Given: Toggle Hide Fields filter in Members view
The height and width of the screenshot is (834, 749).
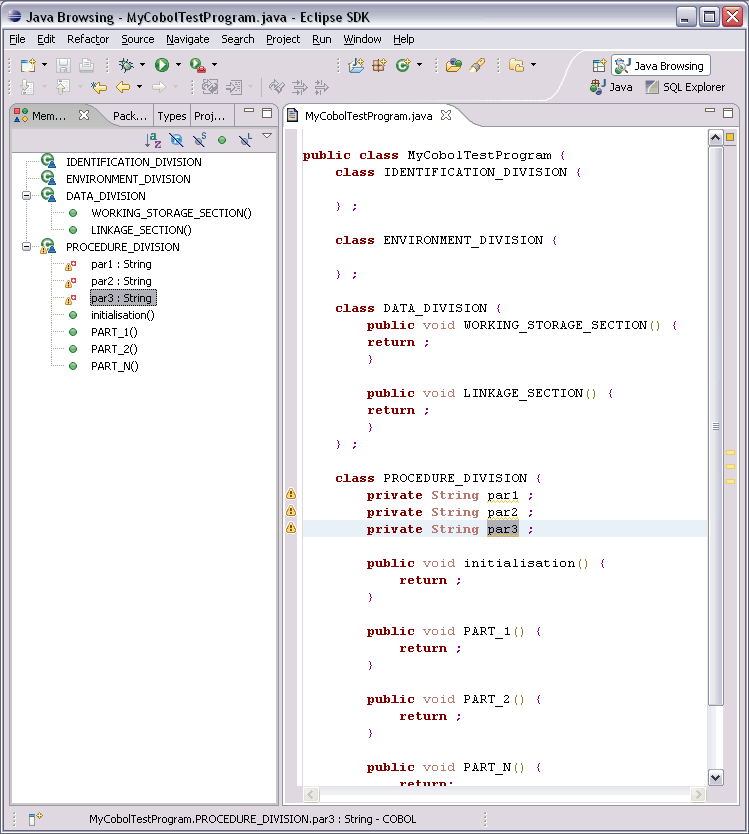Looking at the screenshot, I should 176,141.
